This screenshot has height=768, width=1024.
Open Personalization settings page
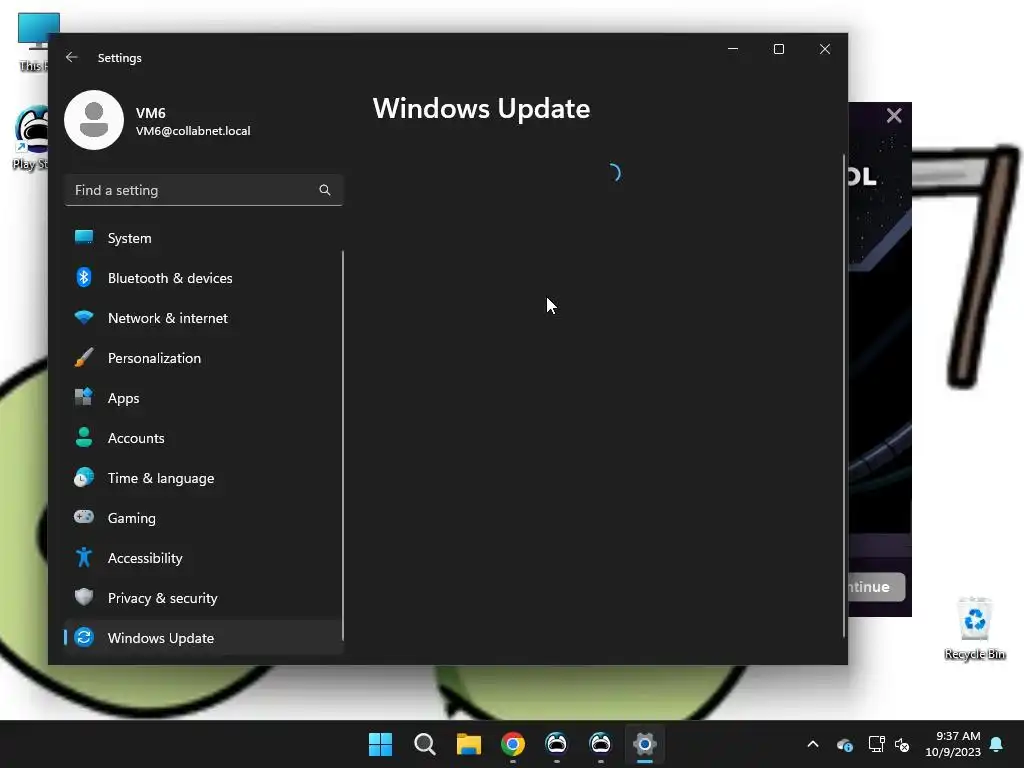click(203, 358)
